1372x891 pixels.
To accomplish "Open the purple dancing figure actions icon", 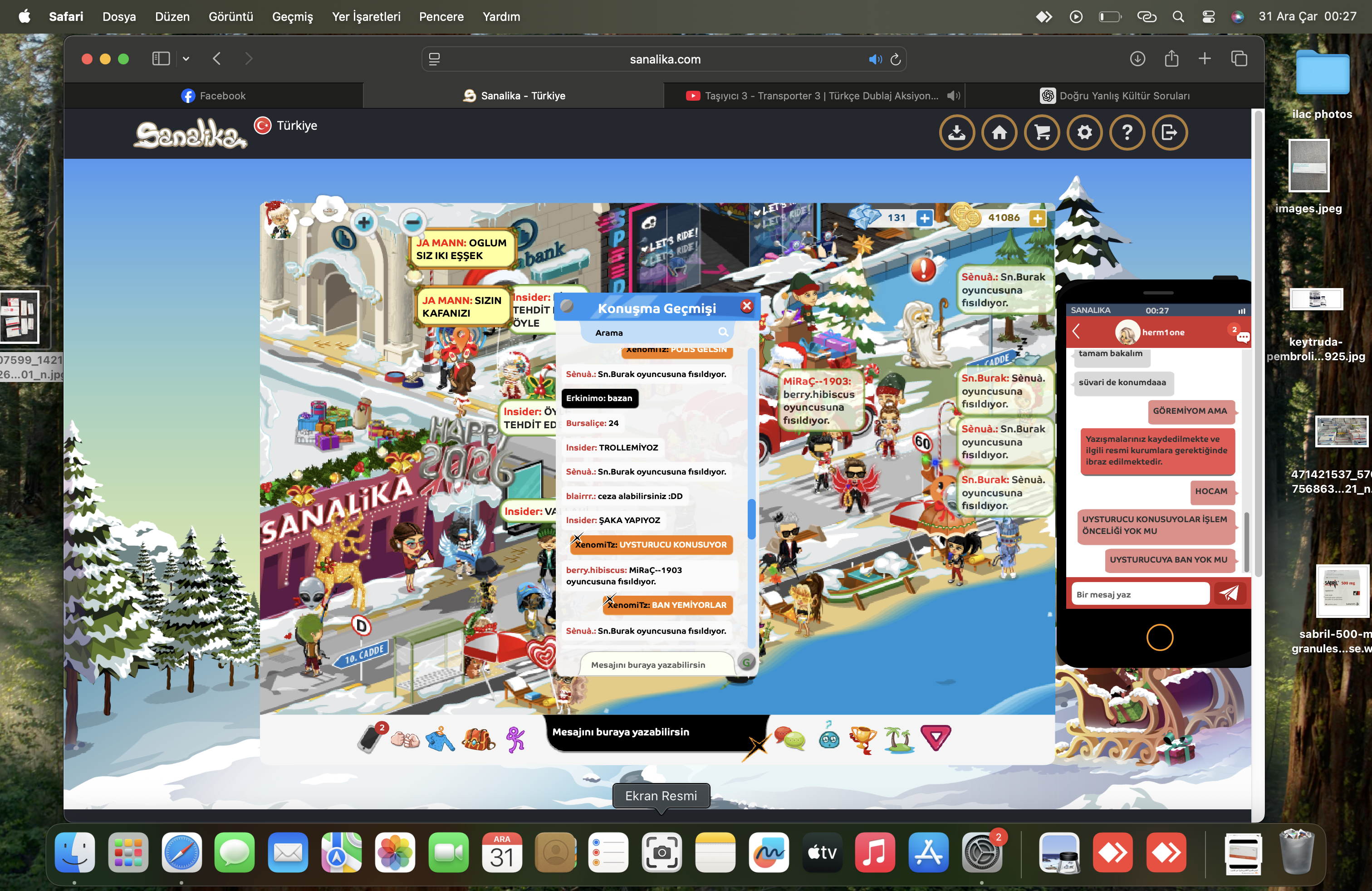I will tap(515, 739).
